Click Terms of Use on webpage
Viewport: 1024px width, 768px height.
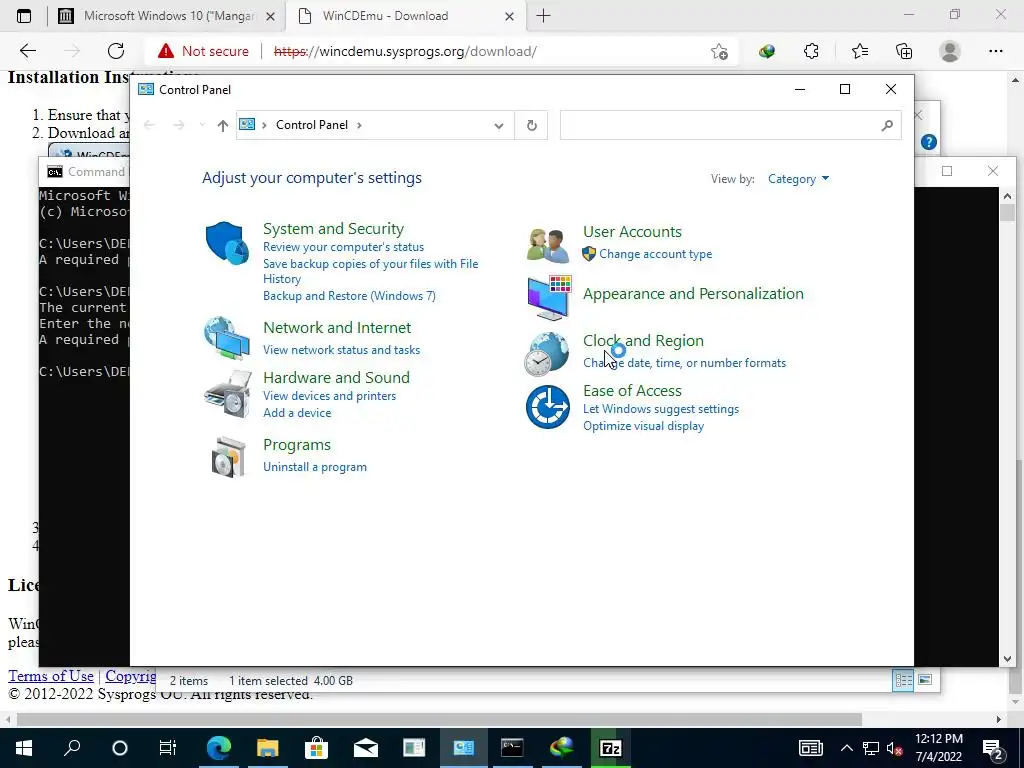(51, 676)
